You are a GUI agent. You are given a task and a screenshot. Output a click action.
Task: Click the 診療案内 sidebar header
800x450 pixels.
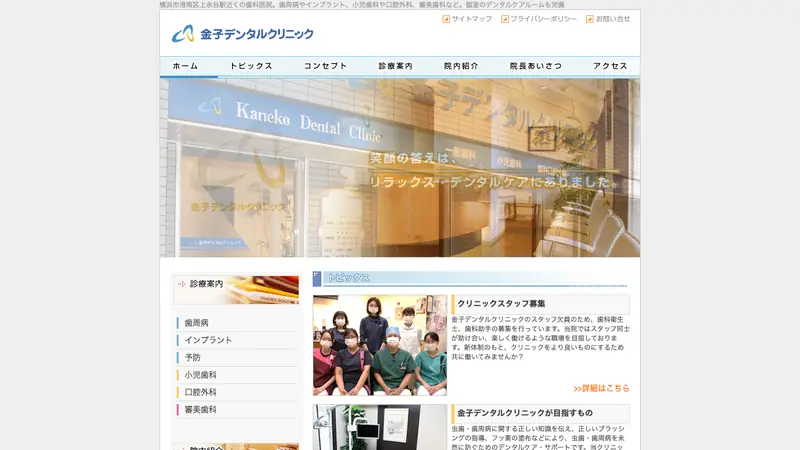[236, 290]
